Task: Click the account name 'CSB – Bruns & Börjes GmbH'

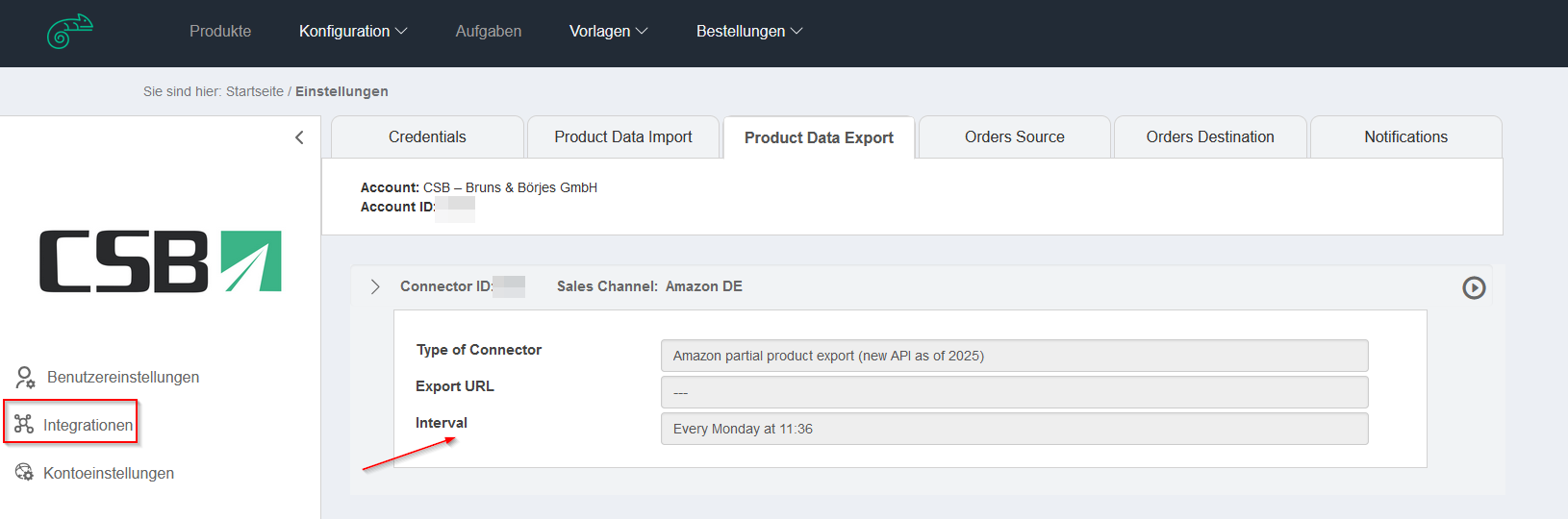Action: tap(510, 187)
